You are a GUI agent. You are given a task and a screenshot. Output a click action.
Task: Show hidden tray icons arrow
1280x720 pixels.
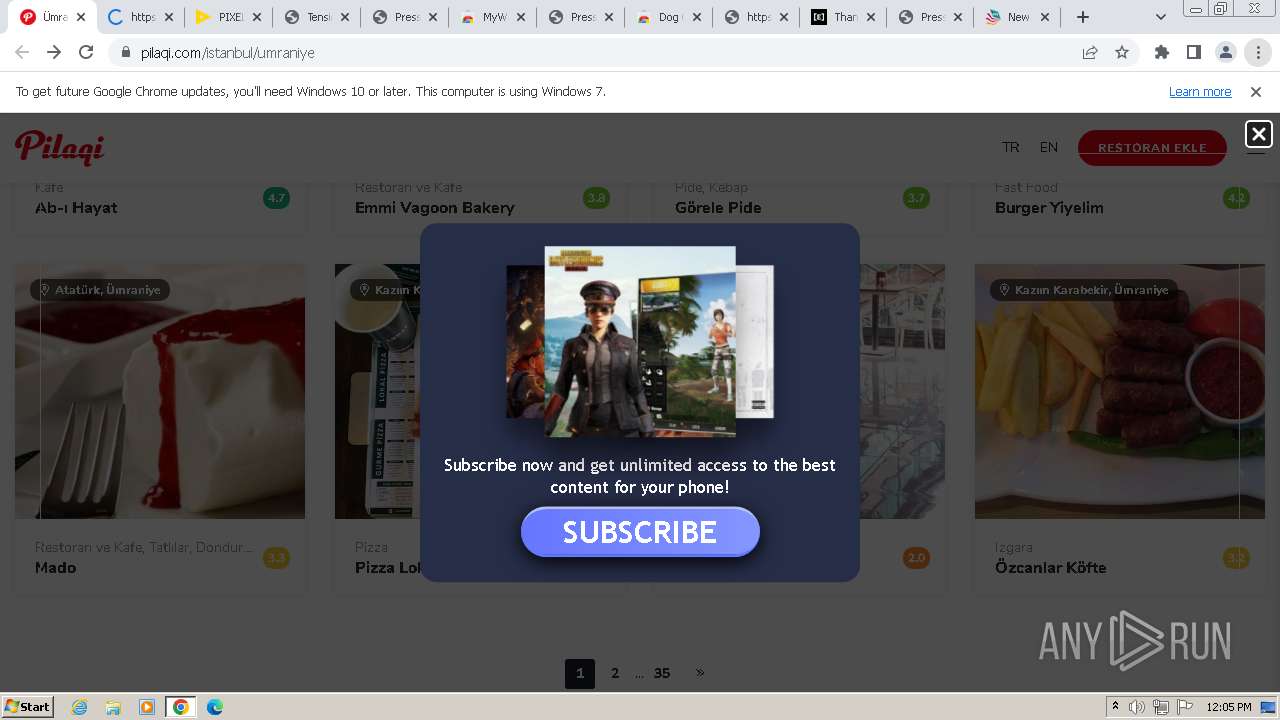(x=1115, y=707)
